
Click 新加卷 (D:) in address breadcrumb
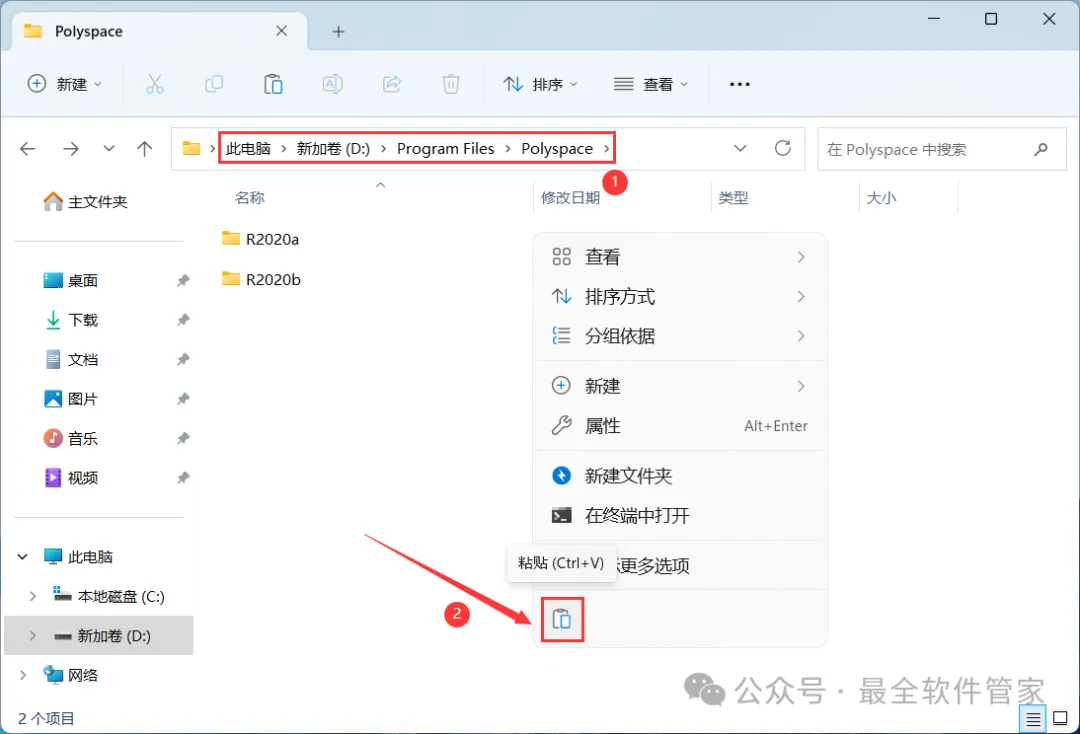click(x=333, y=149)
